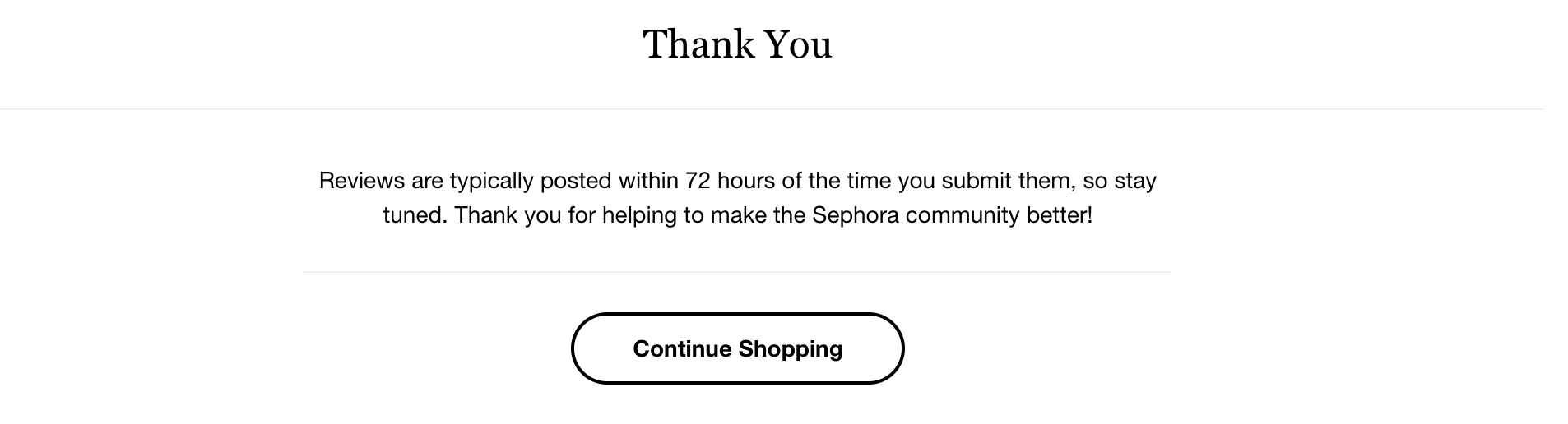Screen dimensions: 1568x424
Task: Click the word "time" in the message
Action: pos(868,181)
